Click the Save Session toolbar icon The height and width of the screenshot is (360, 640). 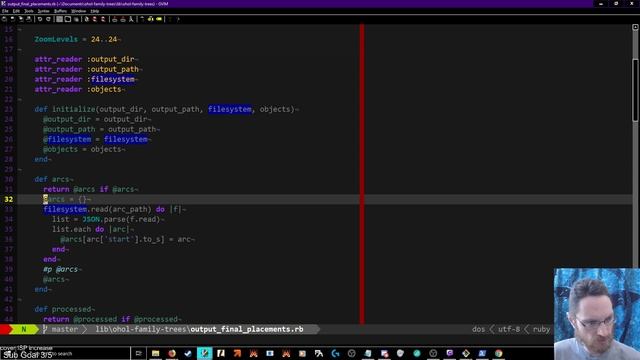point(123,19)
